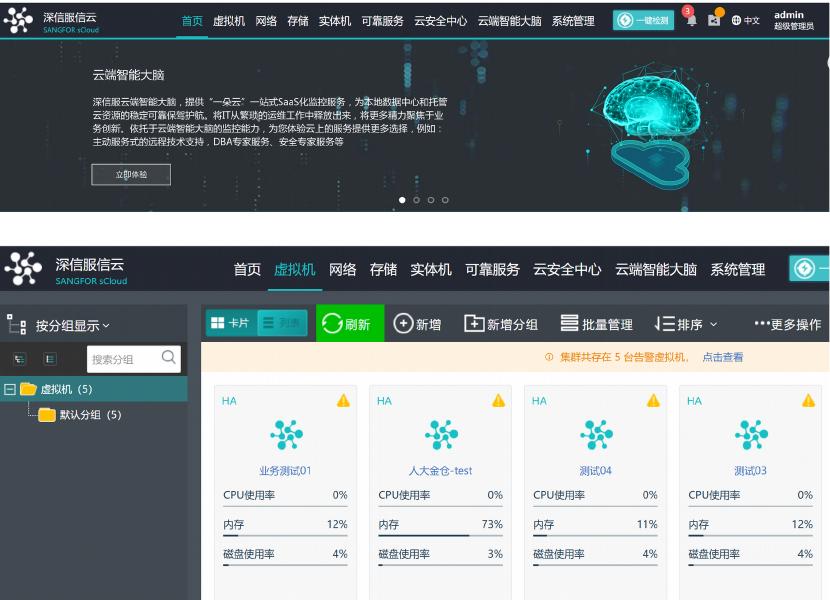Collapse the 虚拟机 (5) tree node
The image size is (830, 600).
coord(10,389)
